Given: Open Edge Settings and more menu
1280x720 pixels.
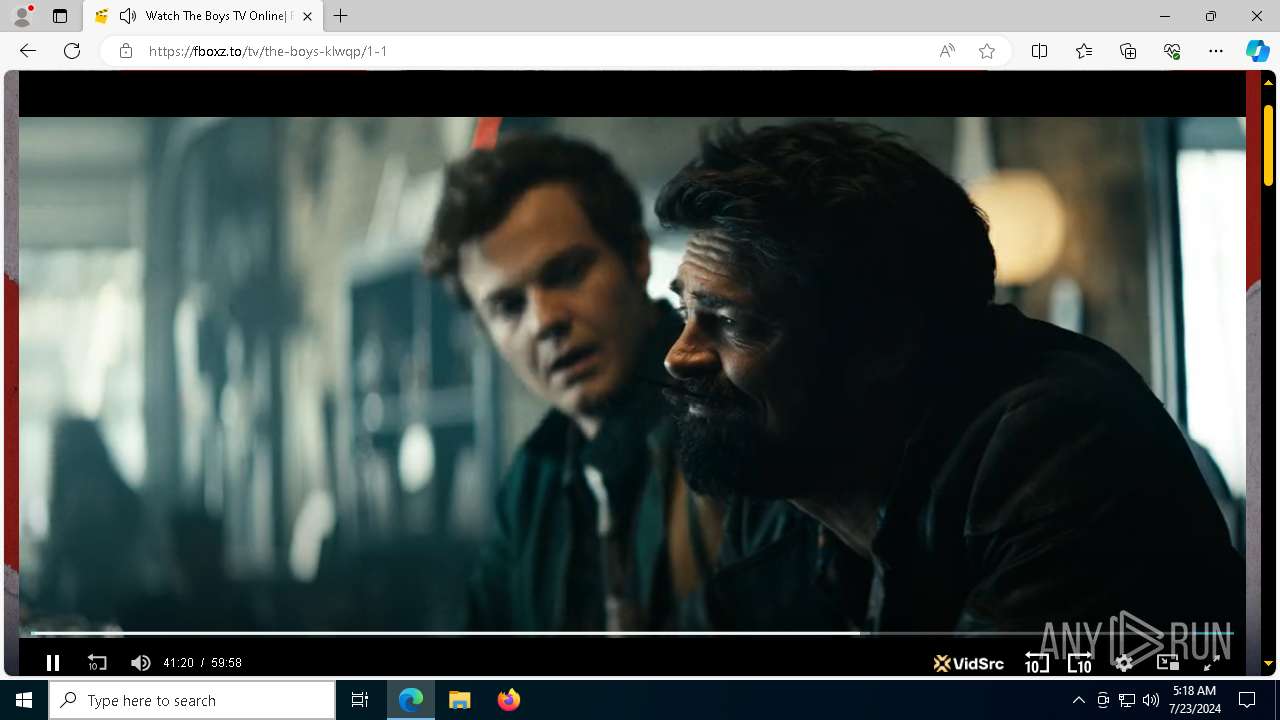Looking at the screenshot, I should (x=1216, y=51).
